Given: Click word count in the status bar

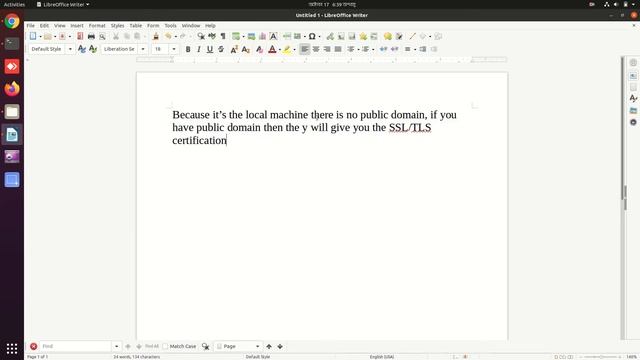Looking at the screenshot, I should (x=136, y=357).
